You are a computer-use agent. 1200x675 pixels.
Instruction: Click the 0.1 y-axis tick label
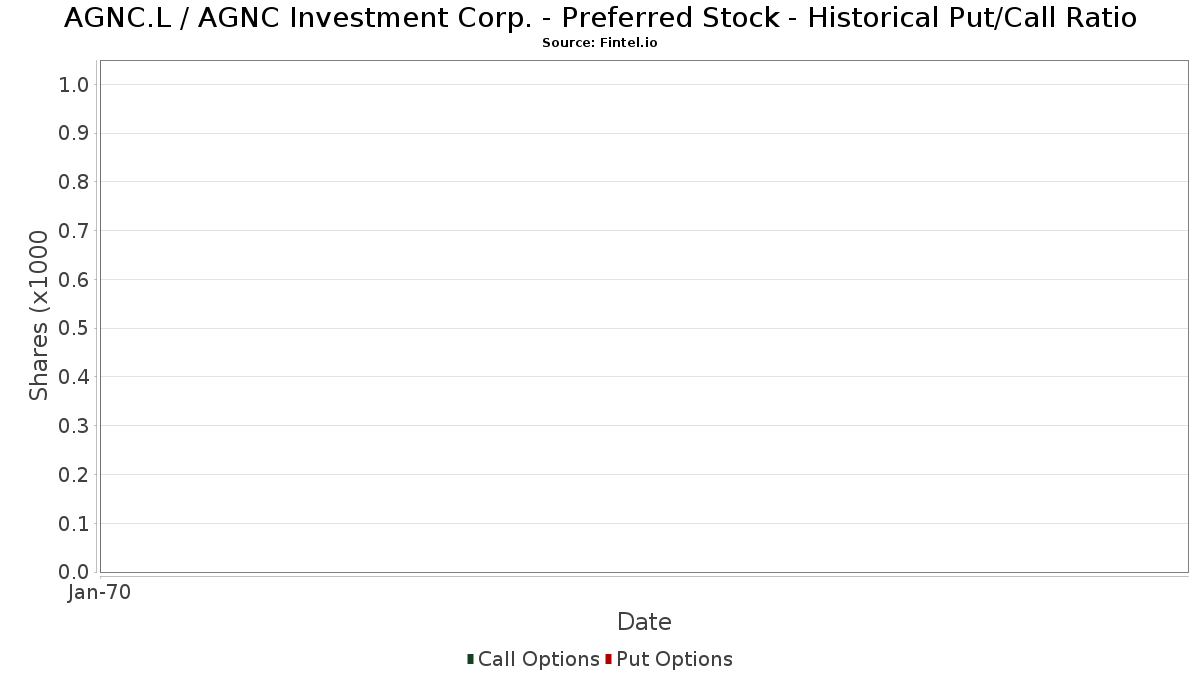74,524
